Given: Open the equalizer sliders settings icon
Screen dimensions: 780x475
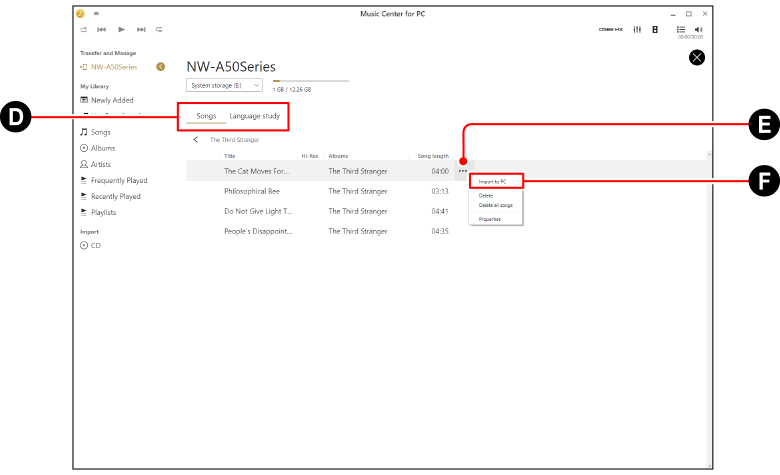Looking at the screenshot, I should pyautogui.click(x=637, y=30).
